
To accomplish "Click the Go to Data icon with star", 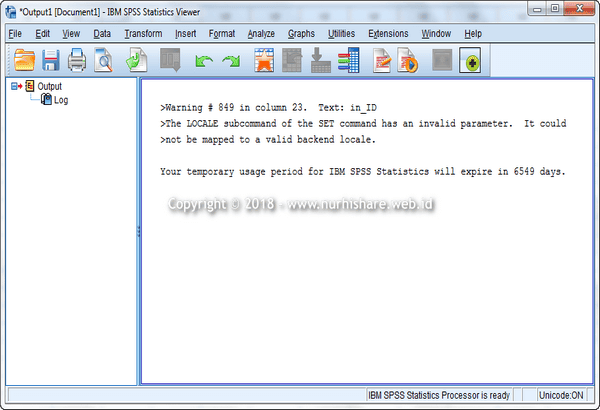I will click(x=264, y=60).
